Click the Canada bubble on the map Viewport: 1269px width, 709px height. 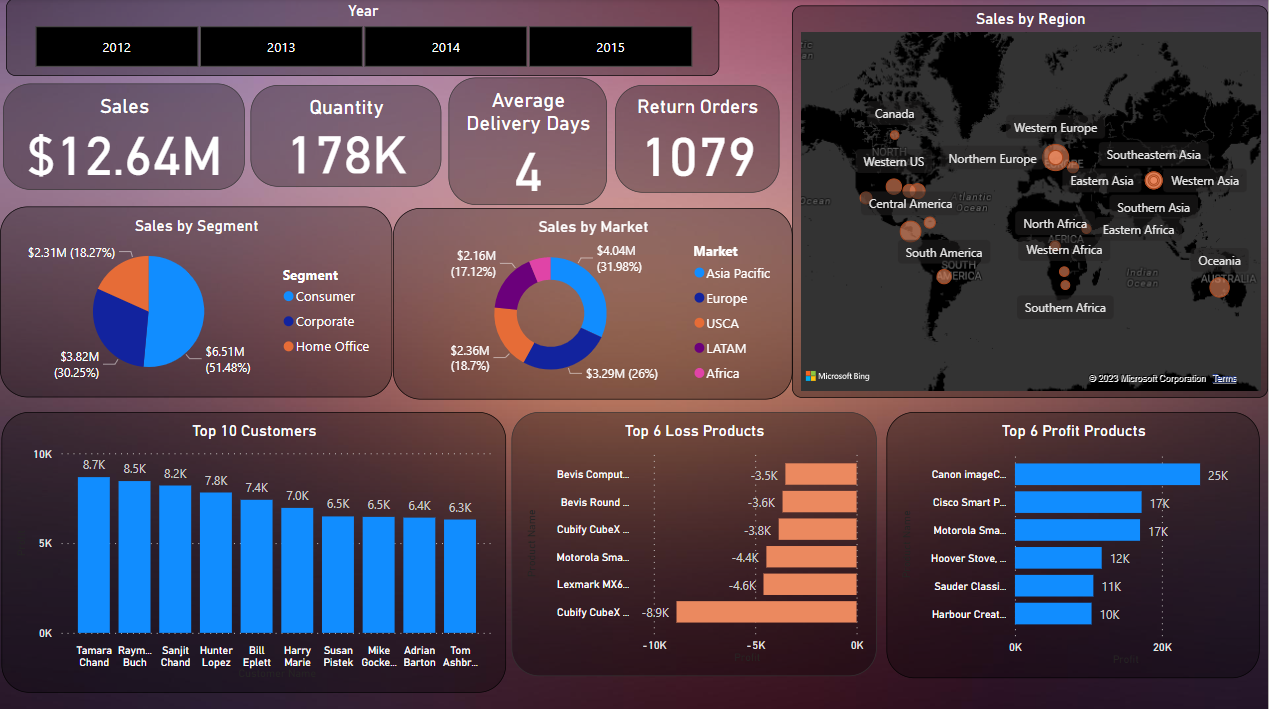click(894, 134)
